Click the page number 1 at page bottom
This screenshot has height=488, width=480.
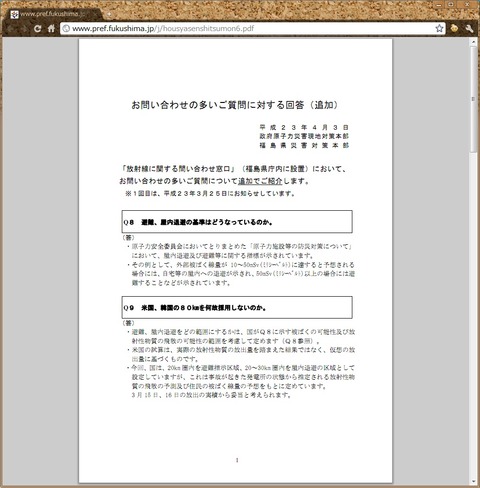tap(237, 460)
